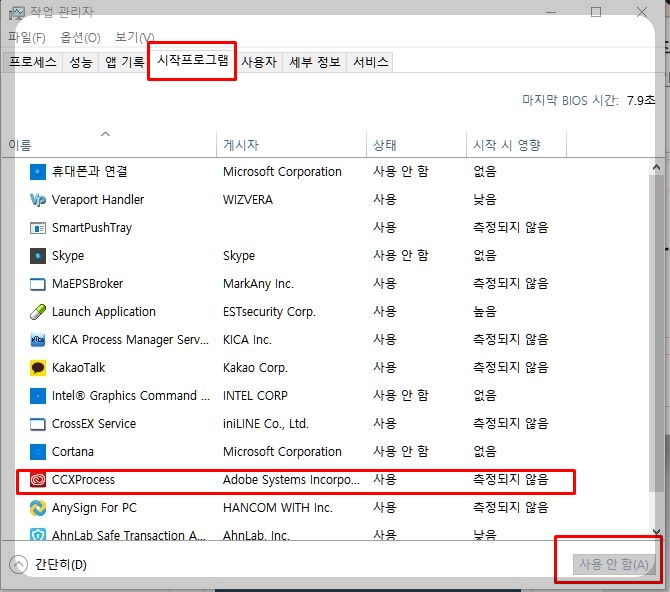
Task: Select the Launch Application name text
Action: pyautogui.click(x=104, y=312)
